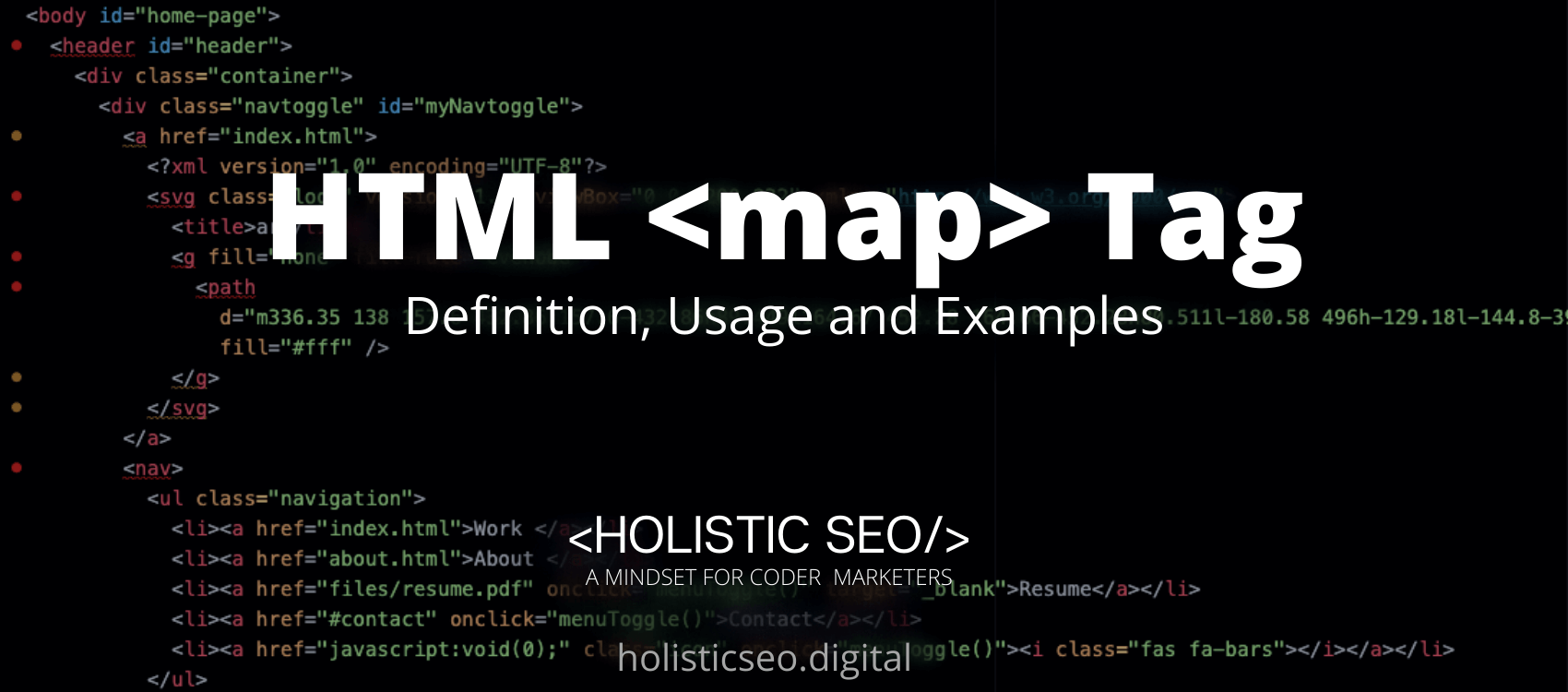Click the closing </svg> tag text
This screenshot has width=1568, height=692.
pyautogui.click(x=184, y=408)
